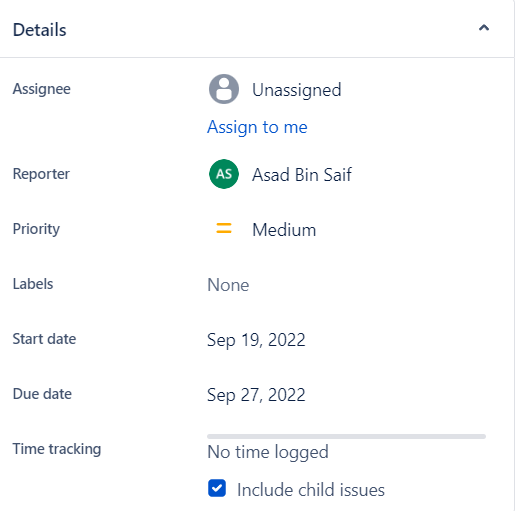
Task: Click the Labels None field
Action: [x=228, y=285]
